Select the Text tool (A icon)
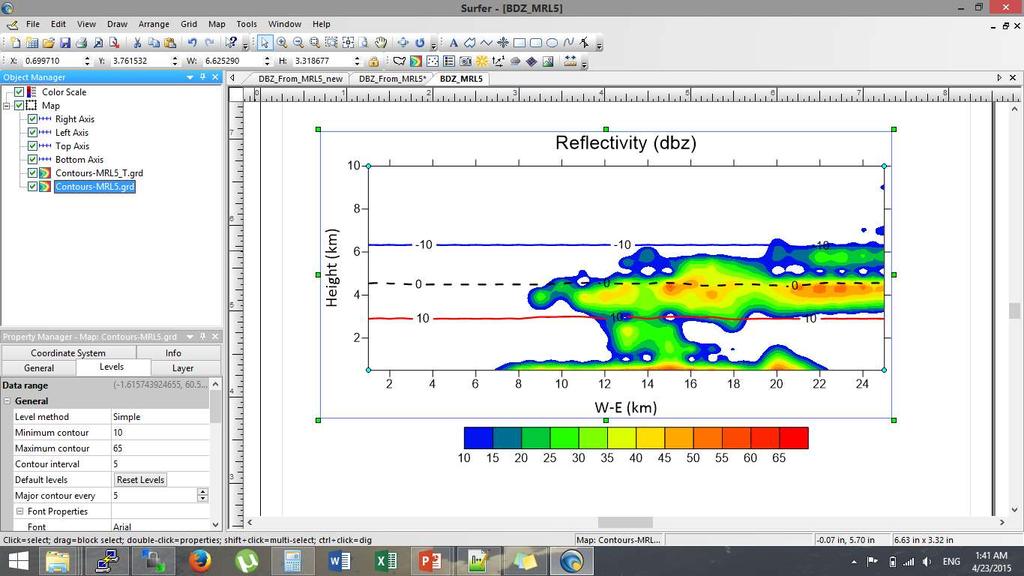The width and height of the screenshot is (1024, 576). 454,42
